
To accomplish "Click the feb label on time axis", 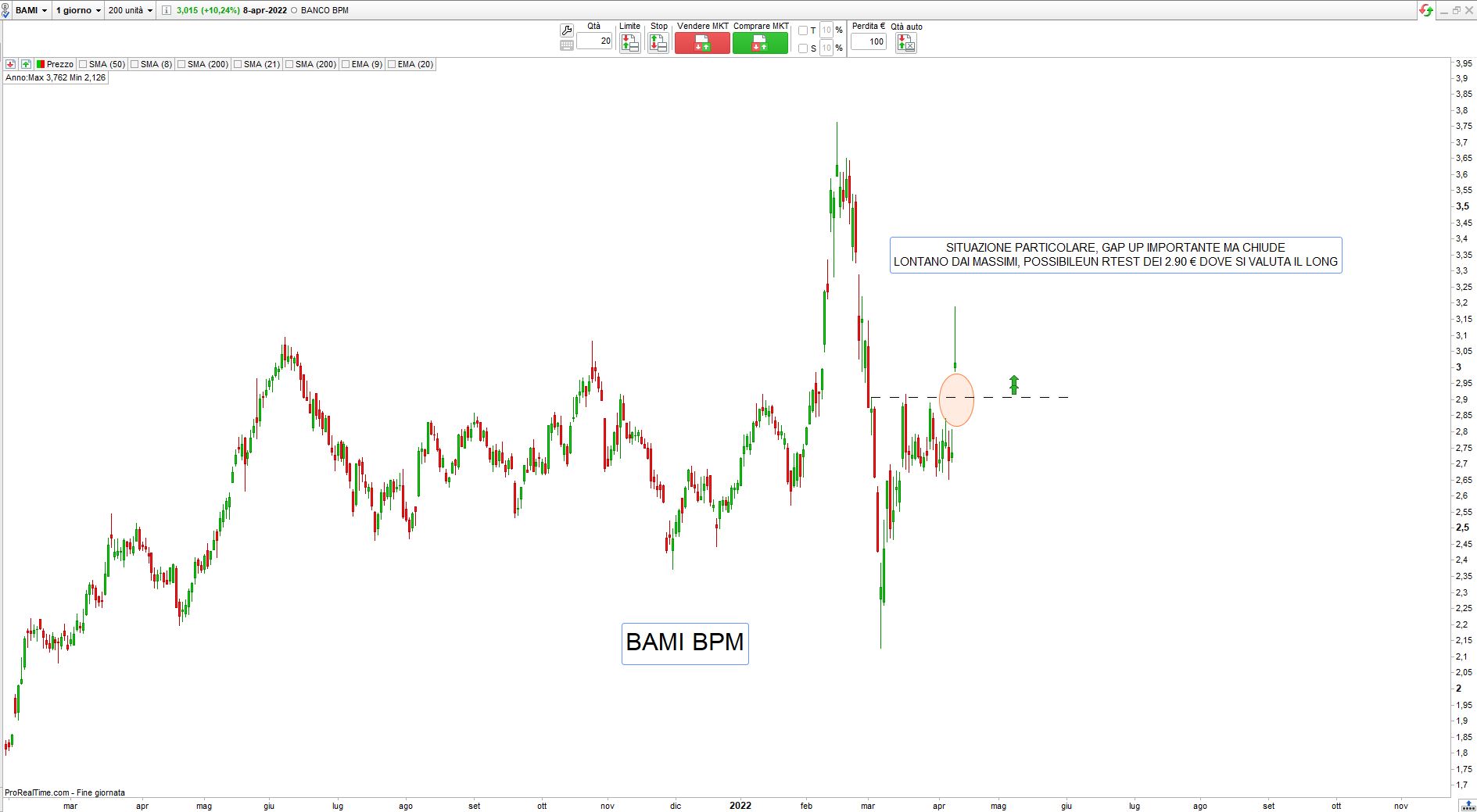I will click(x=806, y=806).
